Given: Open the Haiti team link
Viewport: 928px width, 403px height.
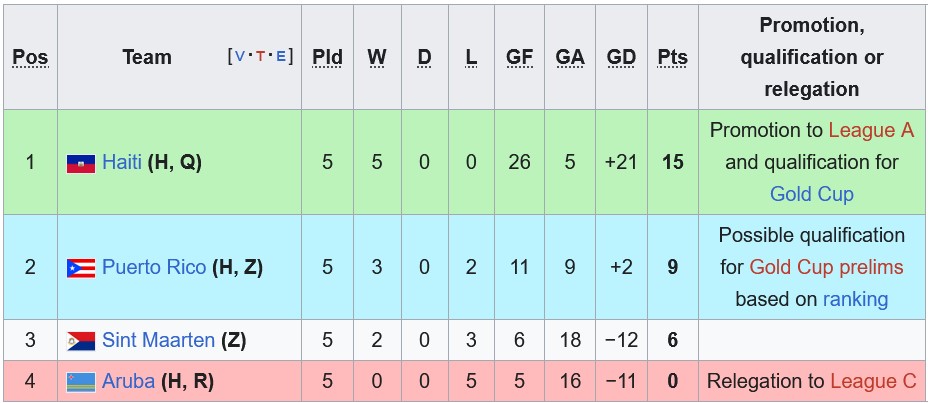Looking at the screenshot, I should pos(122,162).
